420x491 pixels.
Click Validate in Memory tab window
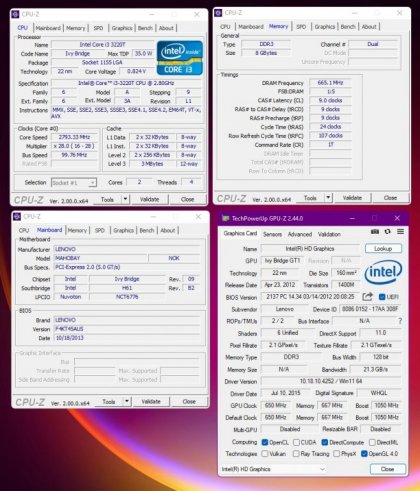pos(352,198)
